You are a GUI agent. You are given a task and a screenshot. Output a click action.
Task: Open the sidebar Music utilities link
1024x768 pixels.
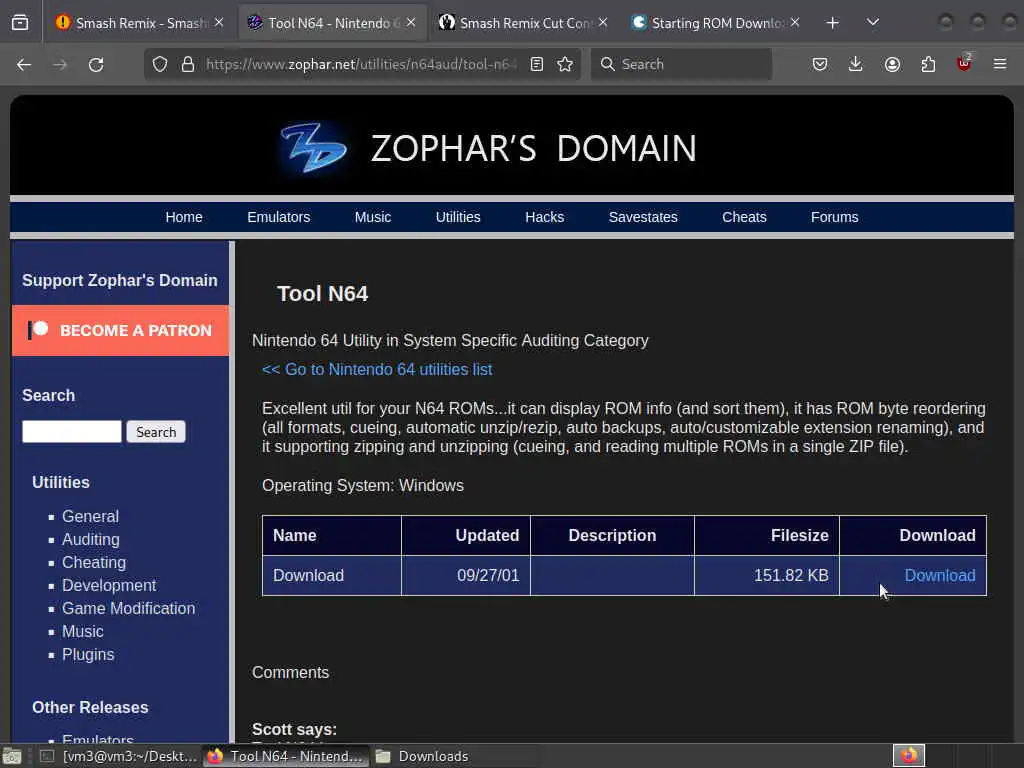[x=83, y=632]
